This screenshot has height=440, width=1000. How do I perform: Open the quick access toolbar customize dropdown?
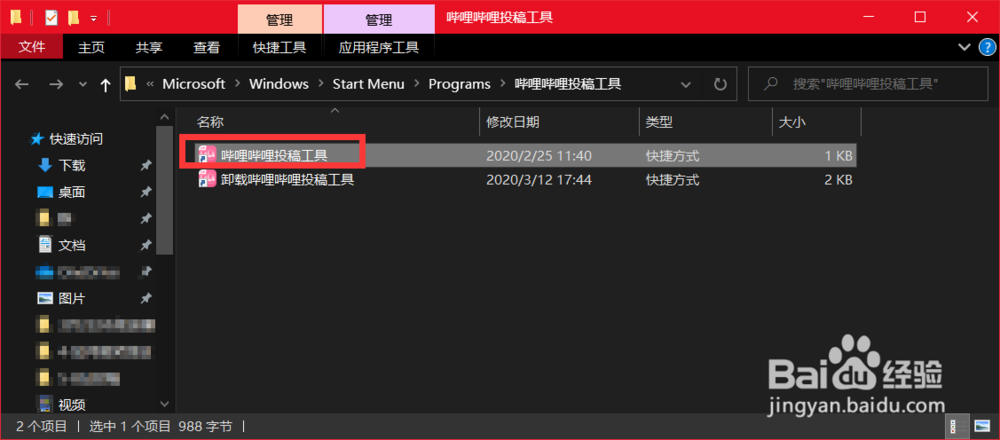click(x=94, y=18)
